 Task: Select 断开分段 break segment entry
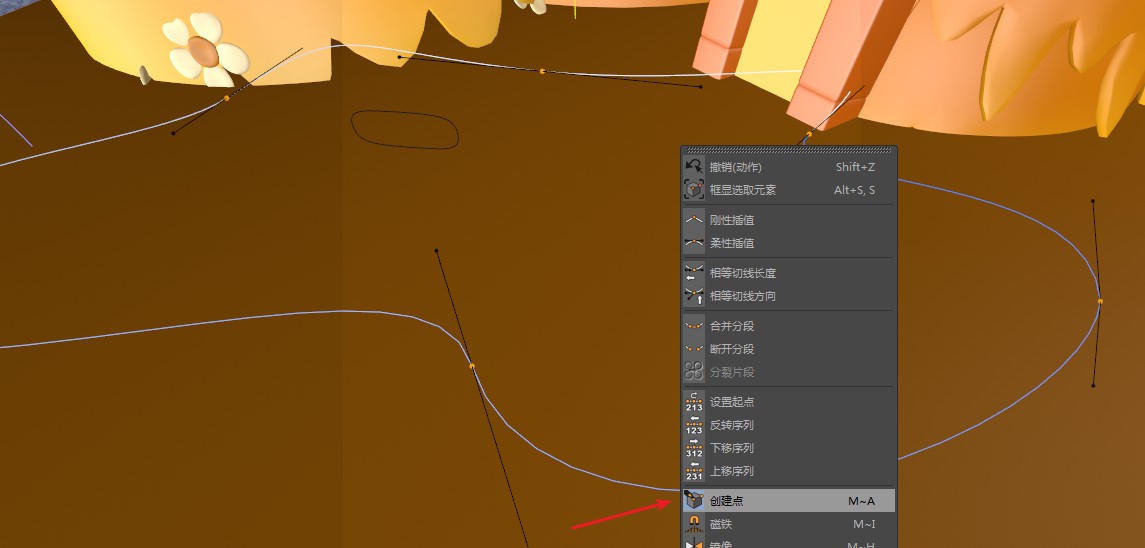(788, 349)
